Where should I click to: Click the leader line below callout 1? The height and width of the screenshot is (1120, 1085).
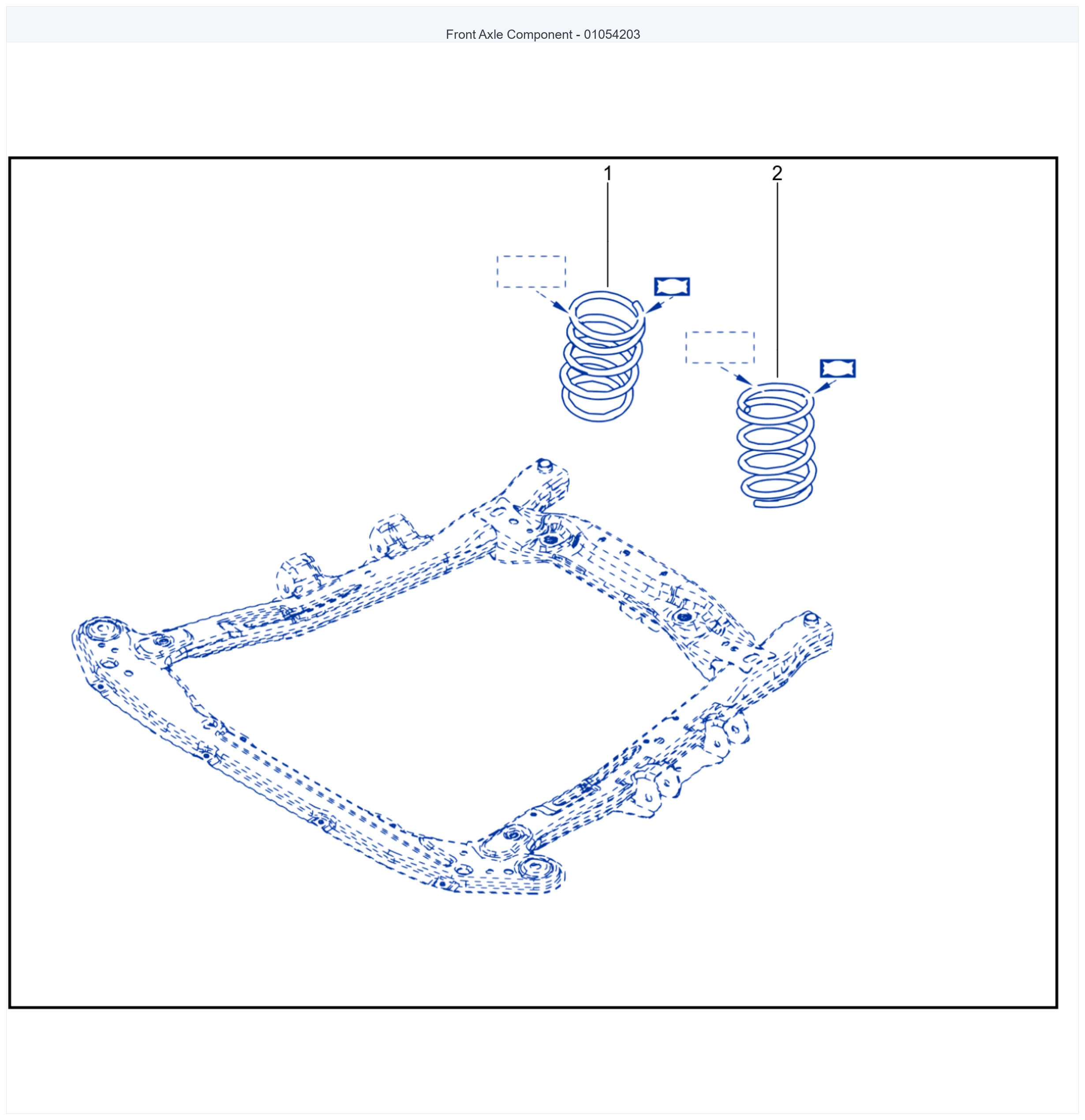[x=607, y=234]
